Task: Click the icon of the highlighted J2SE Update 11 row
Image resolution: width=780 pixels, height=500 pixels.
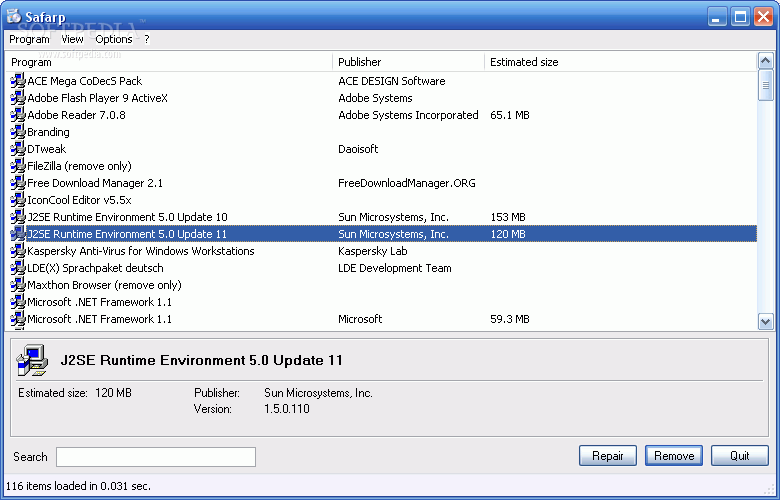Action: point(18,234)
